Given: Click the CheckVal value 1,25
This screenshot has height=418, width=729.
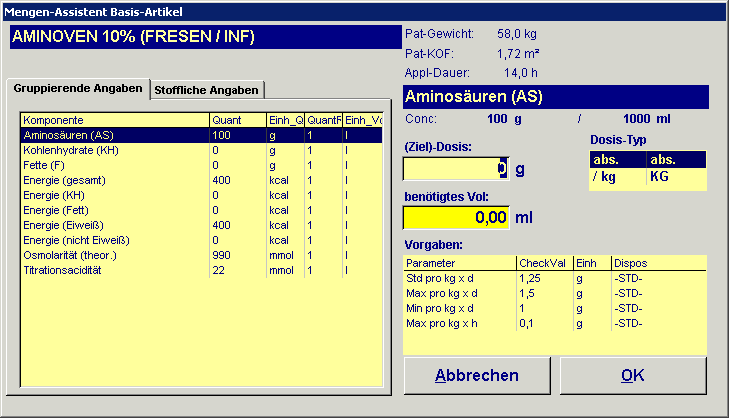Looking at the screenshot, I should click(x=530, y=279).
